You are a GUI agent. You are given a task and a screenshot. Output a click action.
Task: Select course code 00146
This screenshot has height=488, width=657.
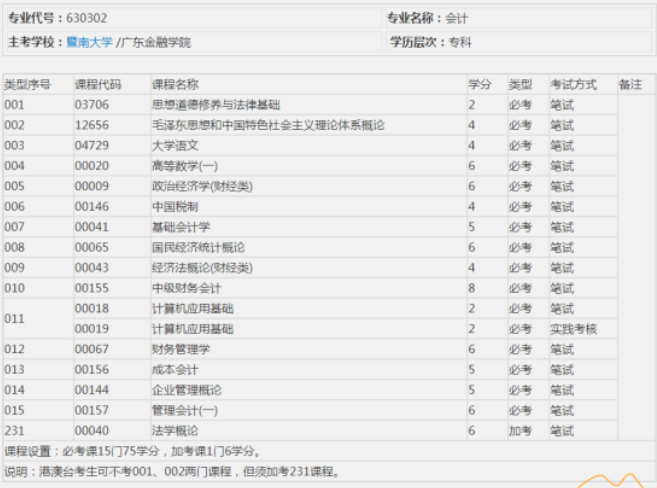click(92, 207)
